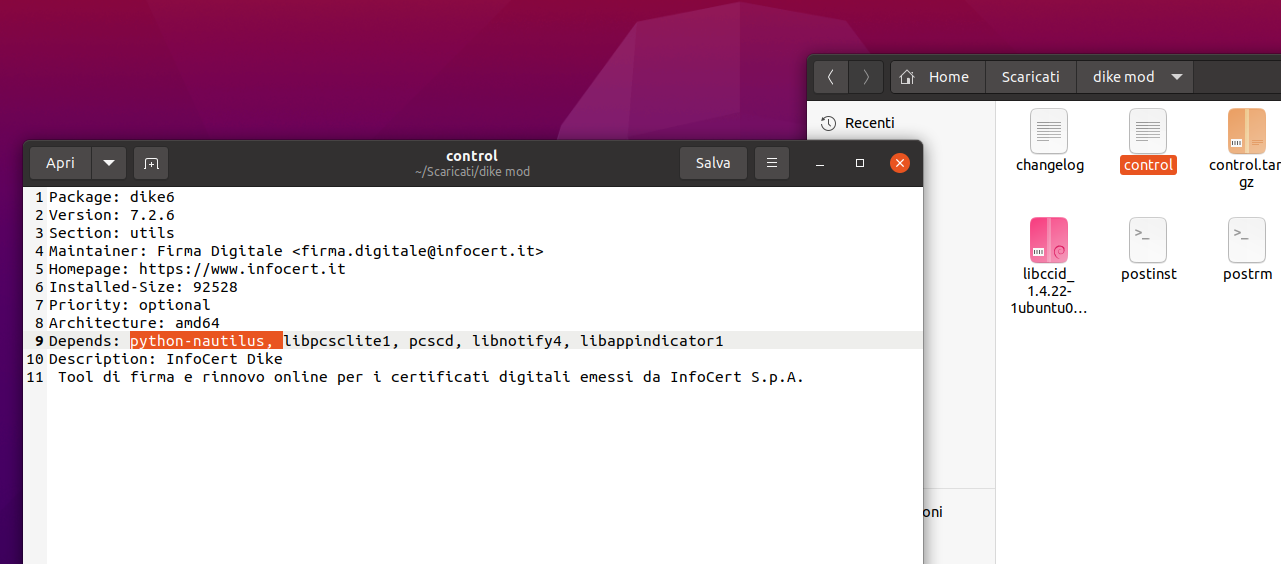The width and height of the screenshot is (1281, 564).
Task: Minimize the gedit control window
Action: (x=820, y=163)
